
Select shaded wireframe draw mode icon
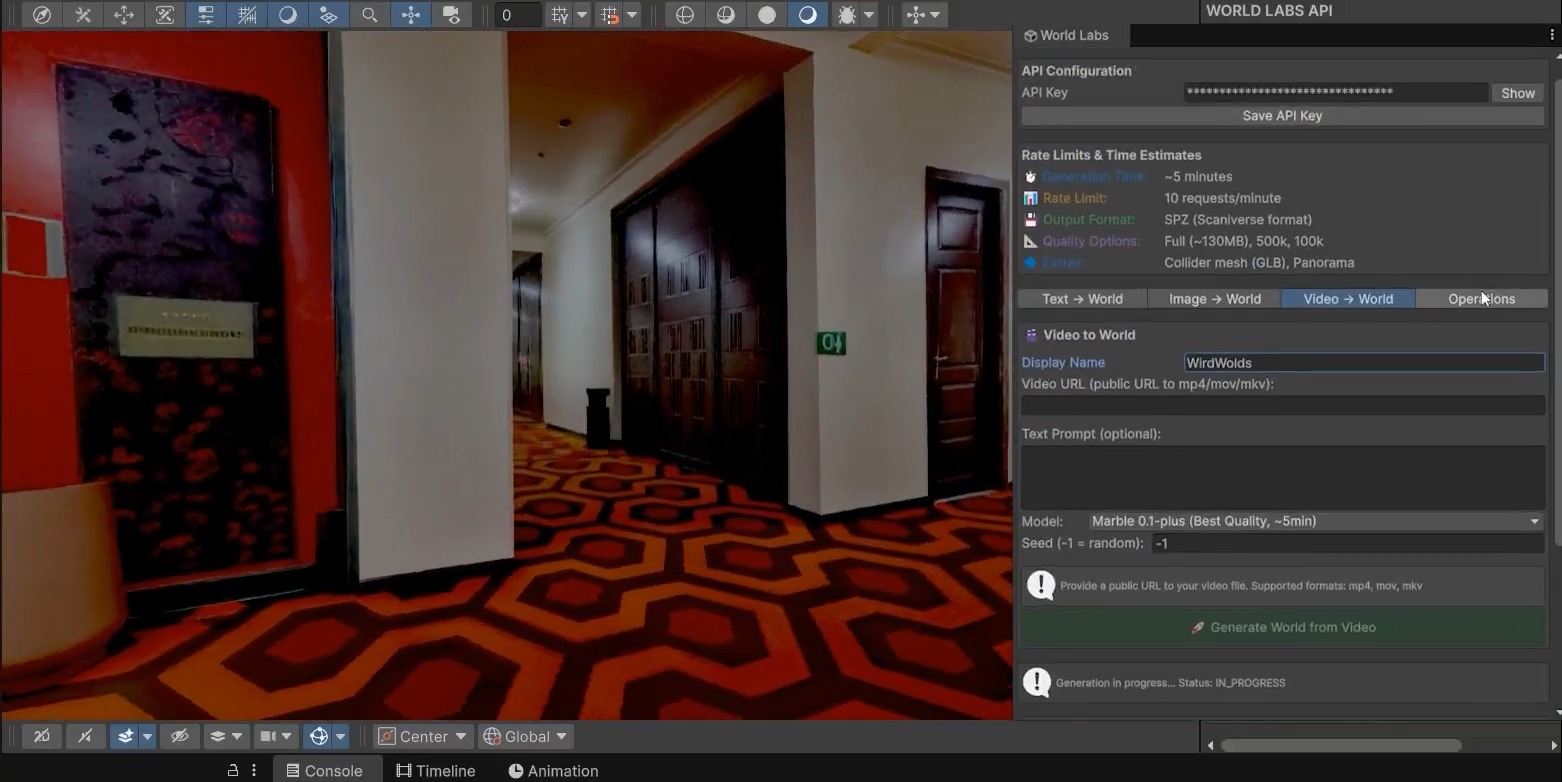(x=726, y=15)
